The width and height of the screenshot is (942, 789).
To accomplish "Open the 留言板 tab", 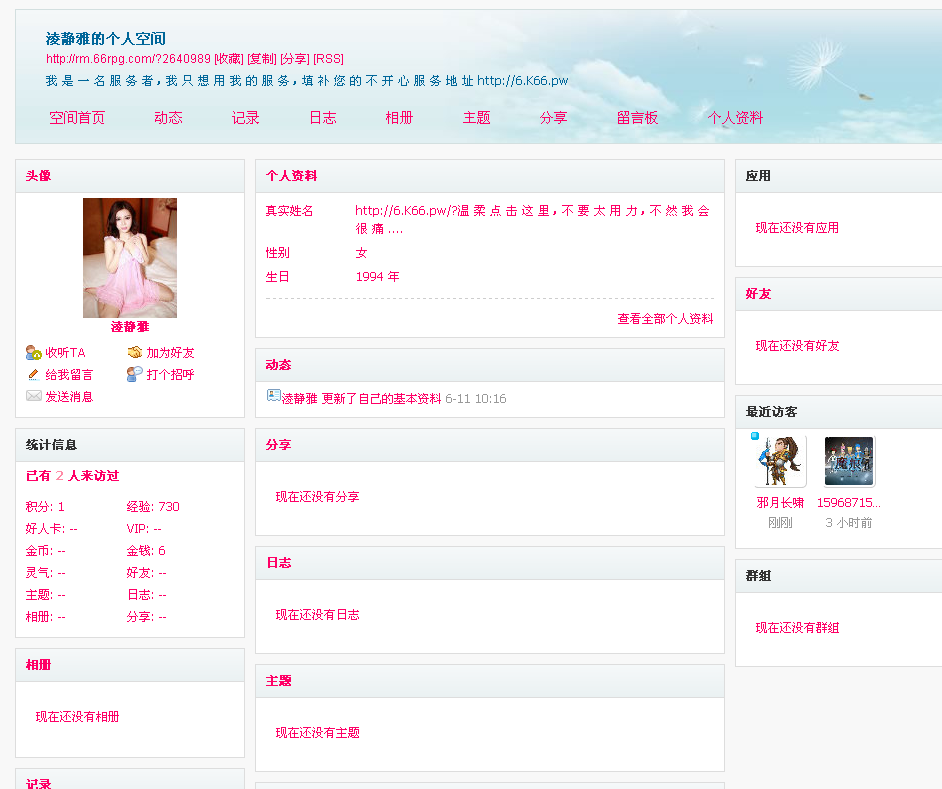I will click(637, 118).
